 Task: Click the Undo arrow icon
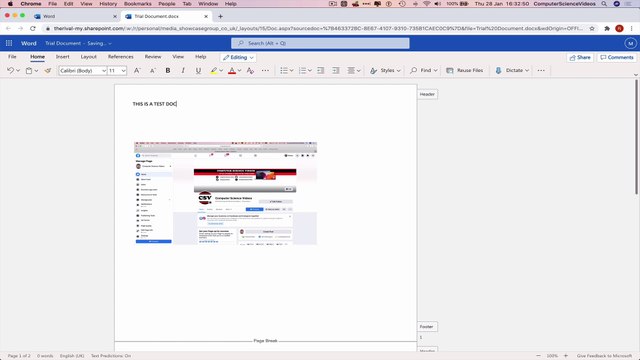[10, 71]
